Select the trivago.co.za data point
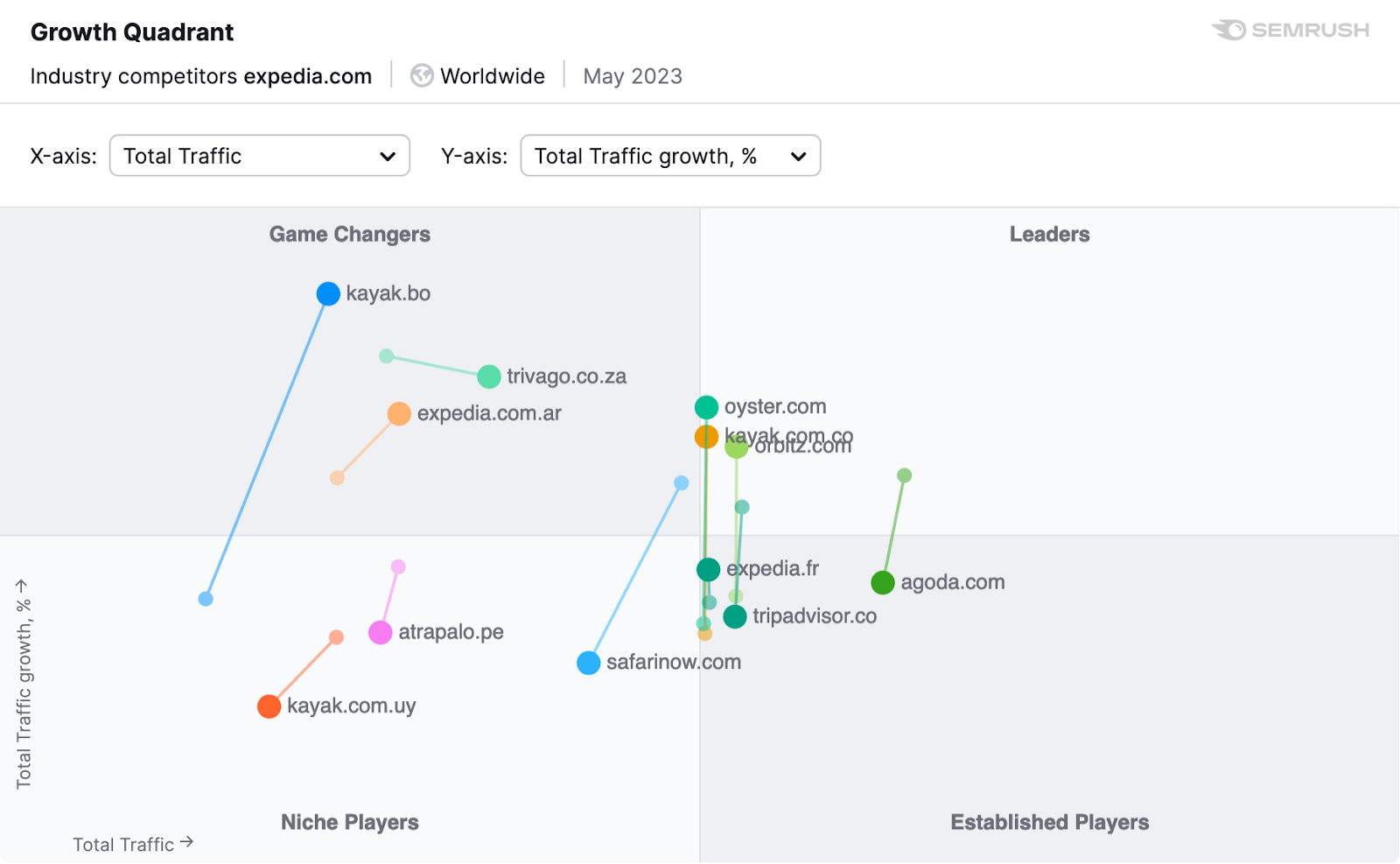Screen dimensions: 1400x864 [489, 376]
